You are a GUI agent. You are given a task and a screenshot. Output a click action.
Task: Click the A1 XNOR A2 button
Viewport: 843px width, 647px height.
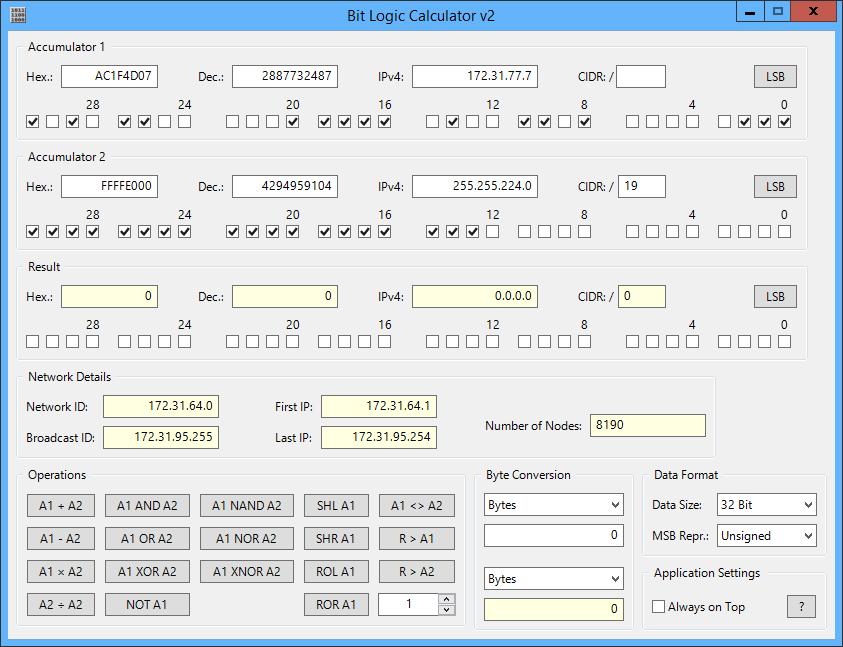247,572
